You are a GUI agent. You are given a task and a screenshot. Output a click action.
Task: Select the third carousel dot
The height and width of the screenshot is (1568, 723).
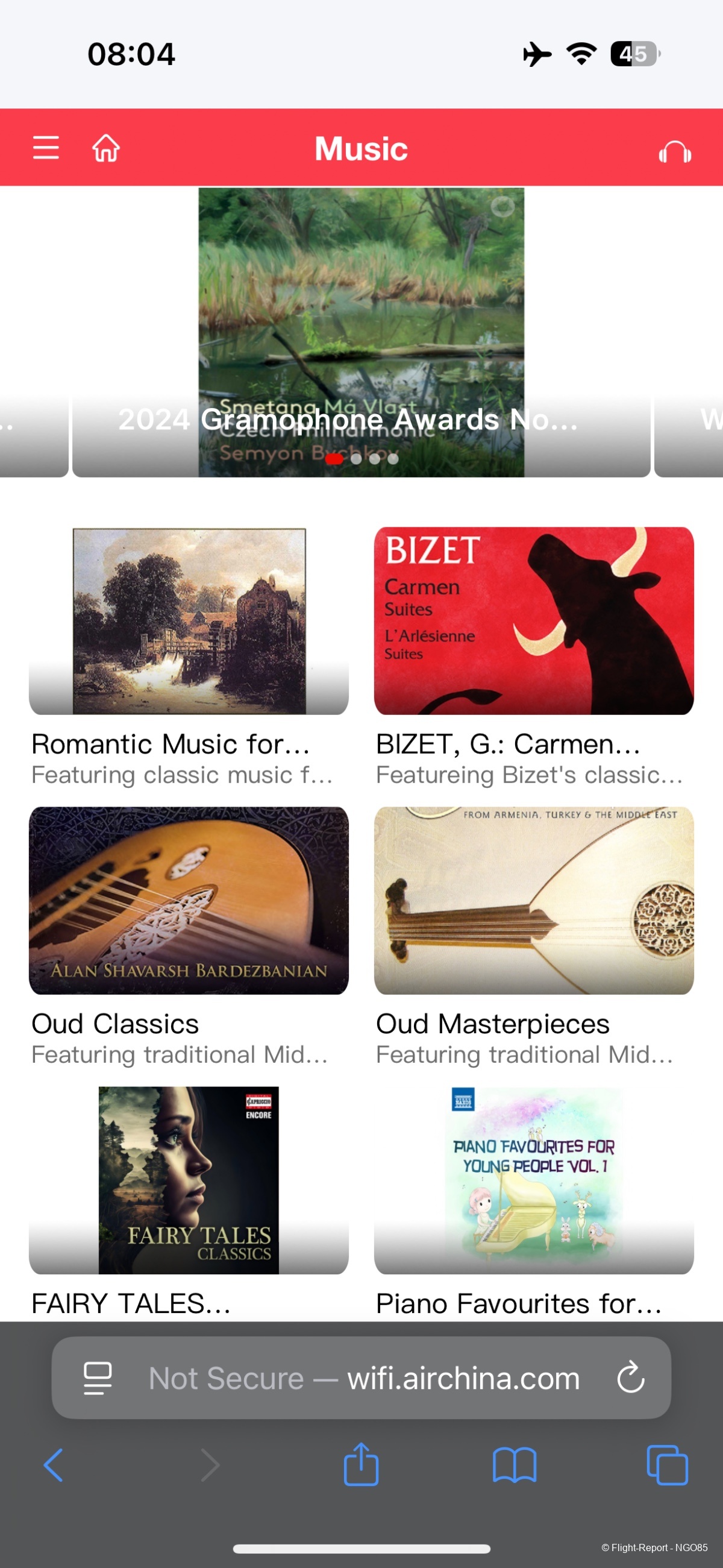coord(375,459)
